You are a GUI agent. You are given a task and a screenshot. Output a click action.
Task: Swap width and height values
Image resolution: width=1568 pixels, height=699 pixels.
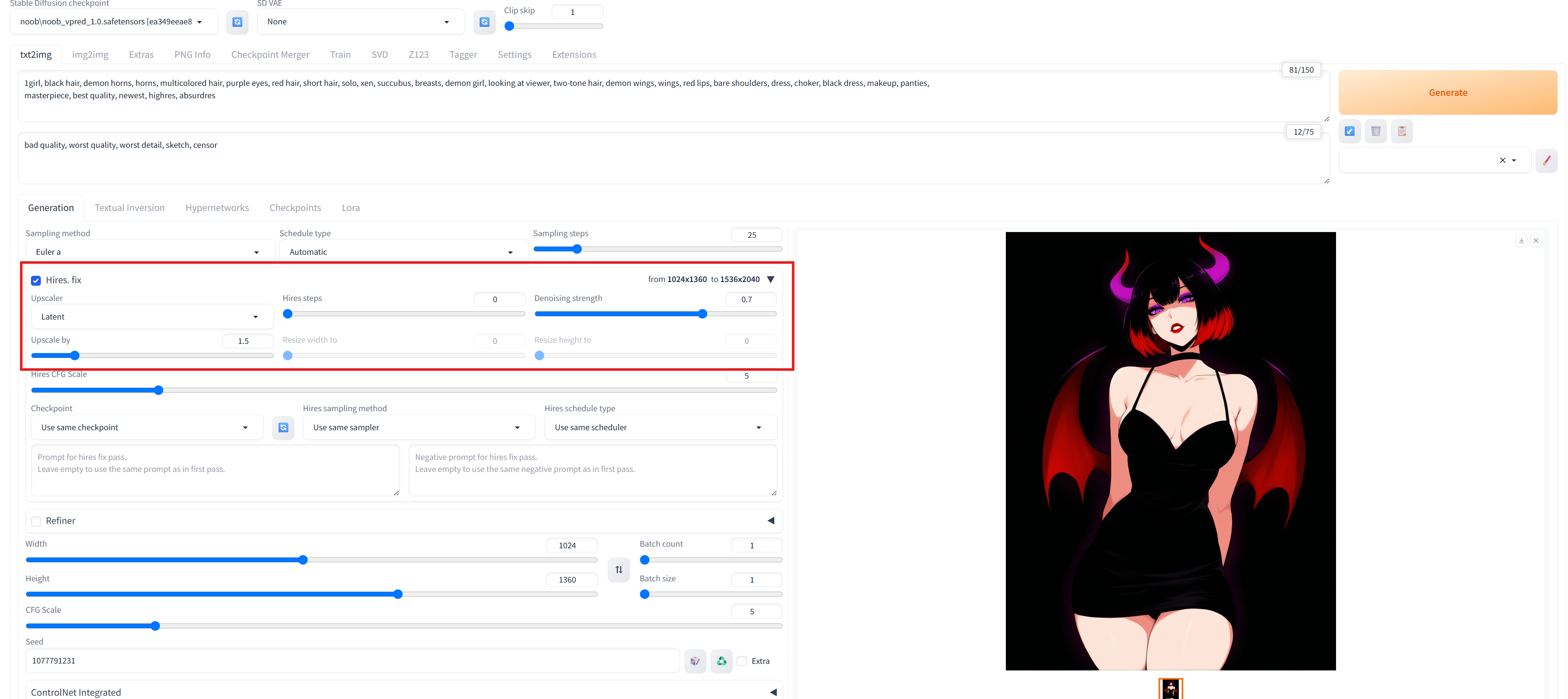click(618, 569)
